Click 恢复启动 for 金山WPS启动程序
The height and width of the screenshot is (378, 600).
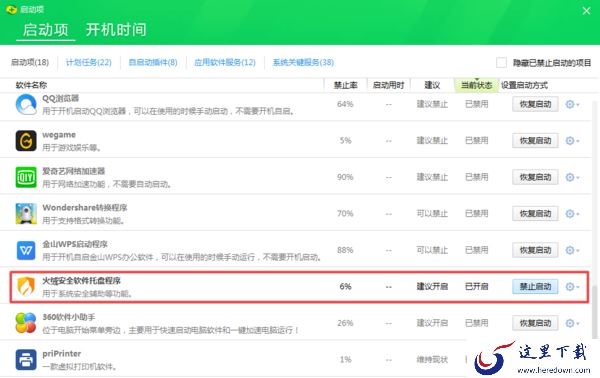pos(535,250)
